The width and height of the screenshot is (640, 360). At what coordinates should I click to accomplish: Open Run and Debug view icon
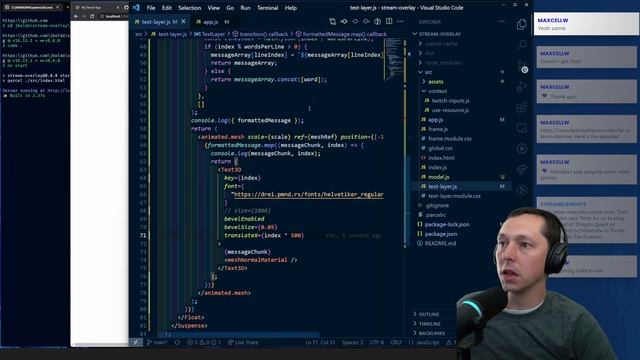[521, 87]
